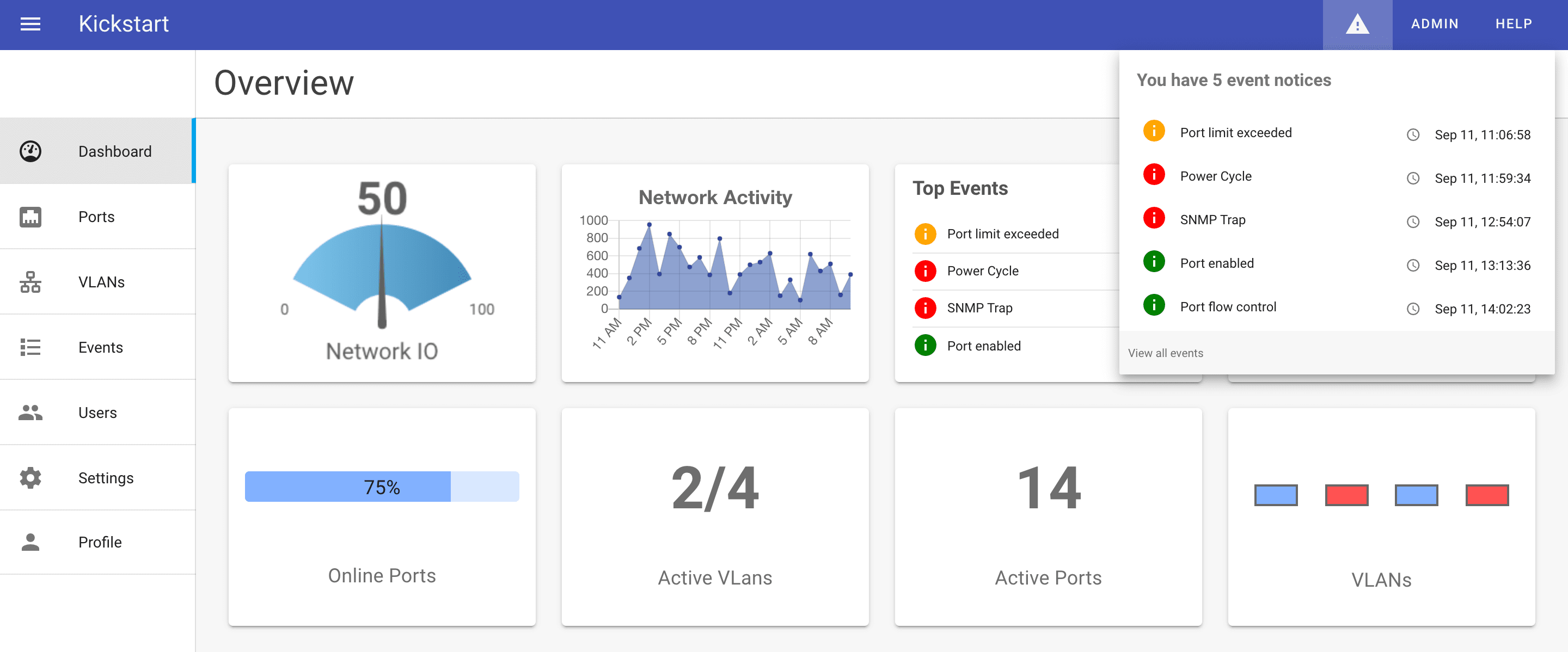Click the Profile person icon in sidebar
The height and width of the screenshot is (652, 1568).
[30, 542]
